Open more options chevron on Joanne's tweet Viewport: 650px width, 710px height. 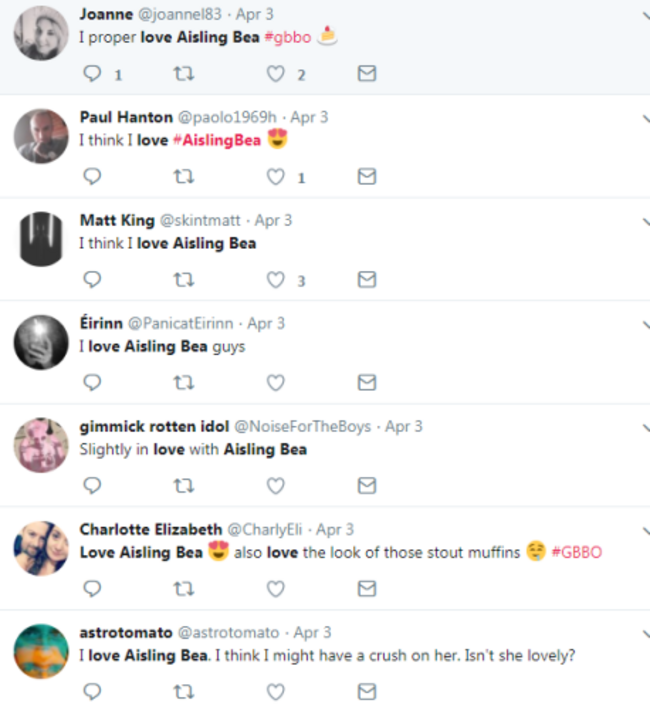pyautogui.click(x=646, y=16)
